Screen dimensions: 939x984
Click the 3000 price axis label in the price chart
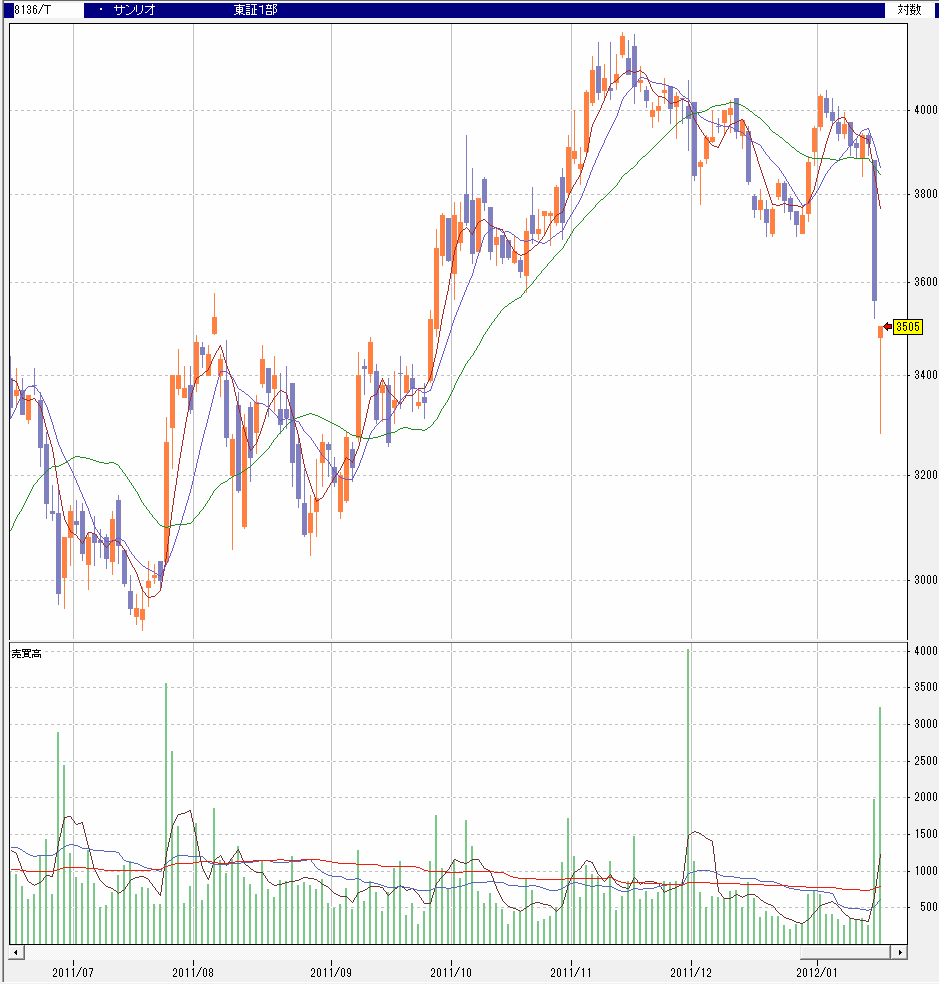coord(925,579)
